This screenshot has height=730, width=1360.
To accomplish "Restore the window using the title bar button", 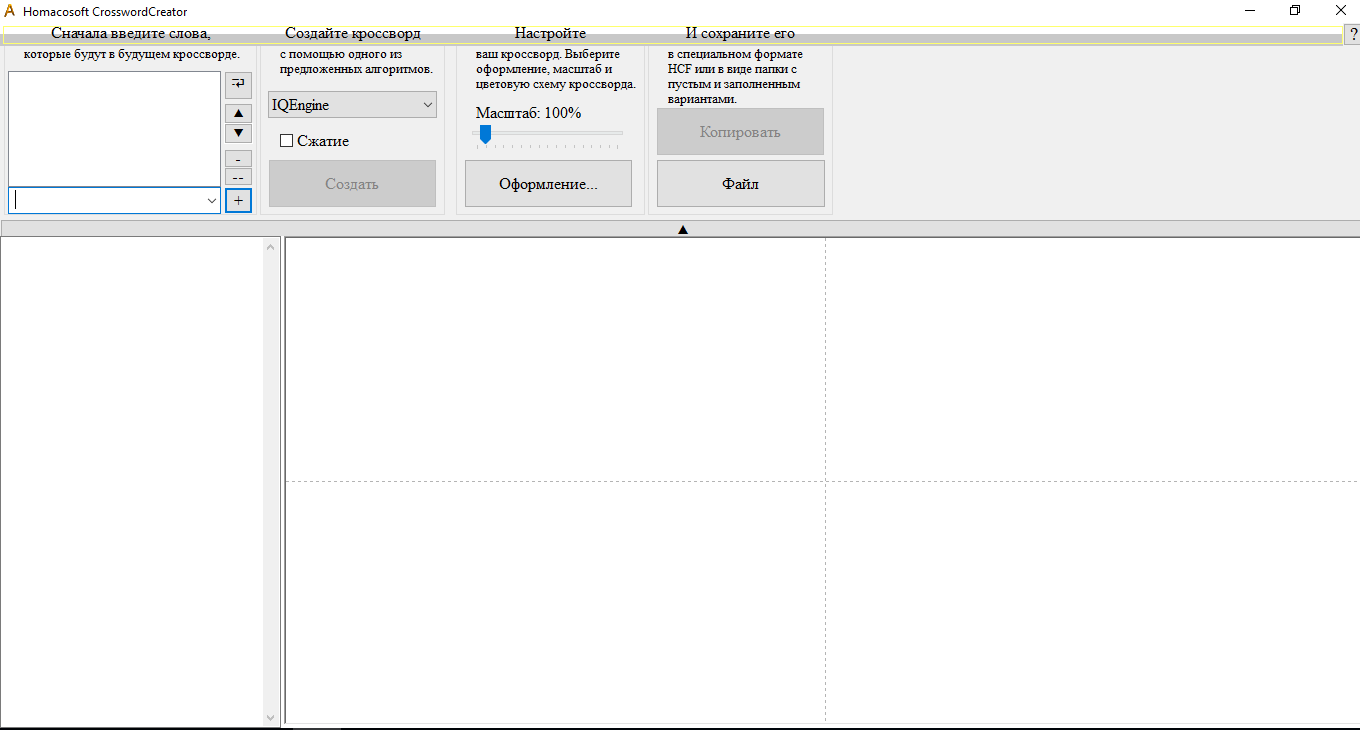I will (x=1295, y=11).
